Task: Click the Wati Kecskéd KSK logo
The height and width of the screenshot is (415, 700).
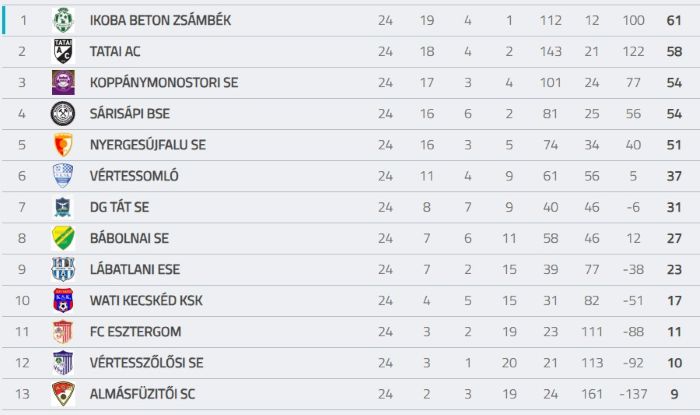Action: click(x=63, y=300)
